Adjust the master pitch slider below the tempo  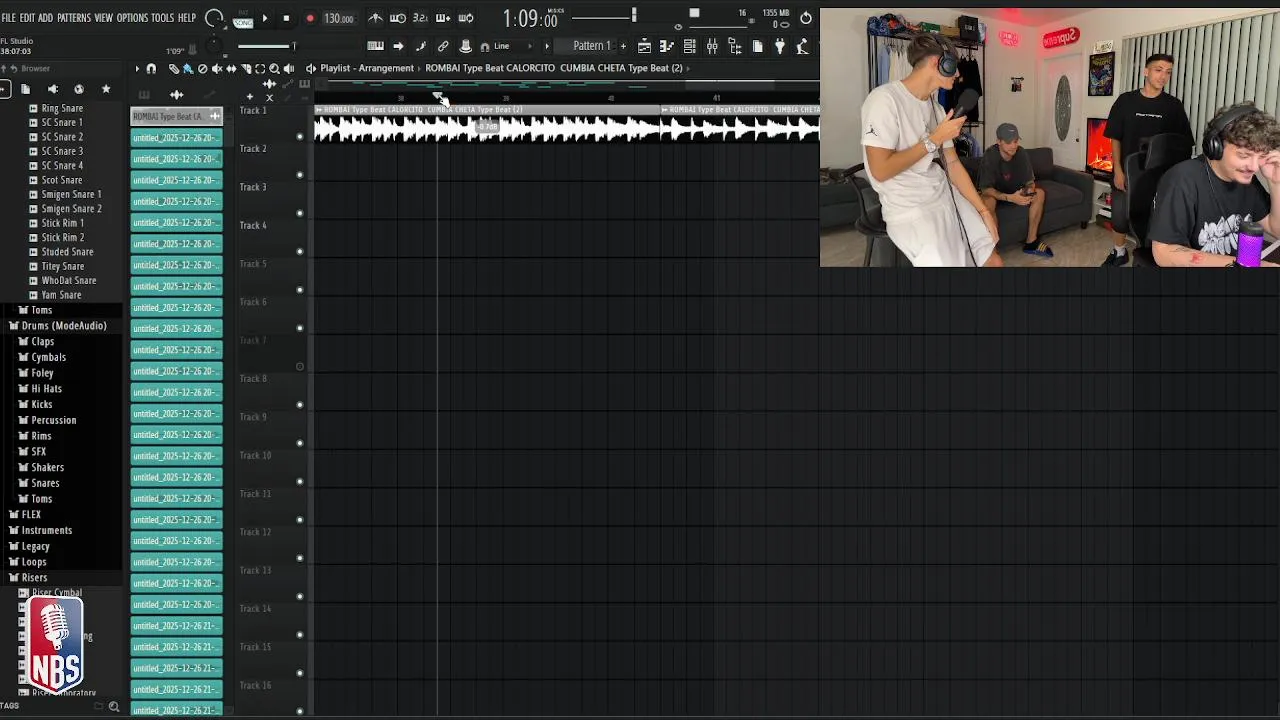pos(266,46)
